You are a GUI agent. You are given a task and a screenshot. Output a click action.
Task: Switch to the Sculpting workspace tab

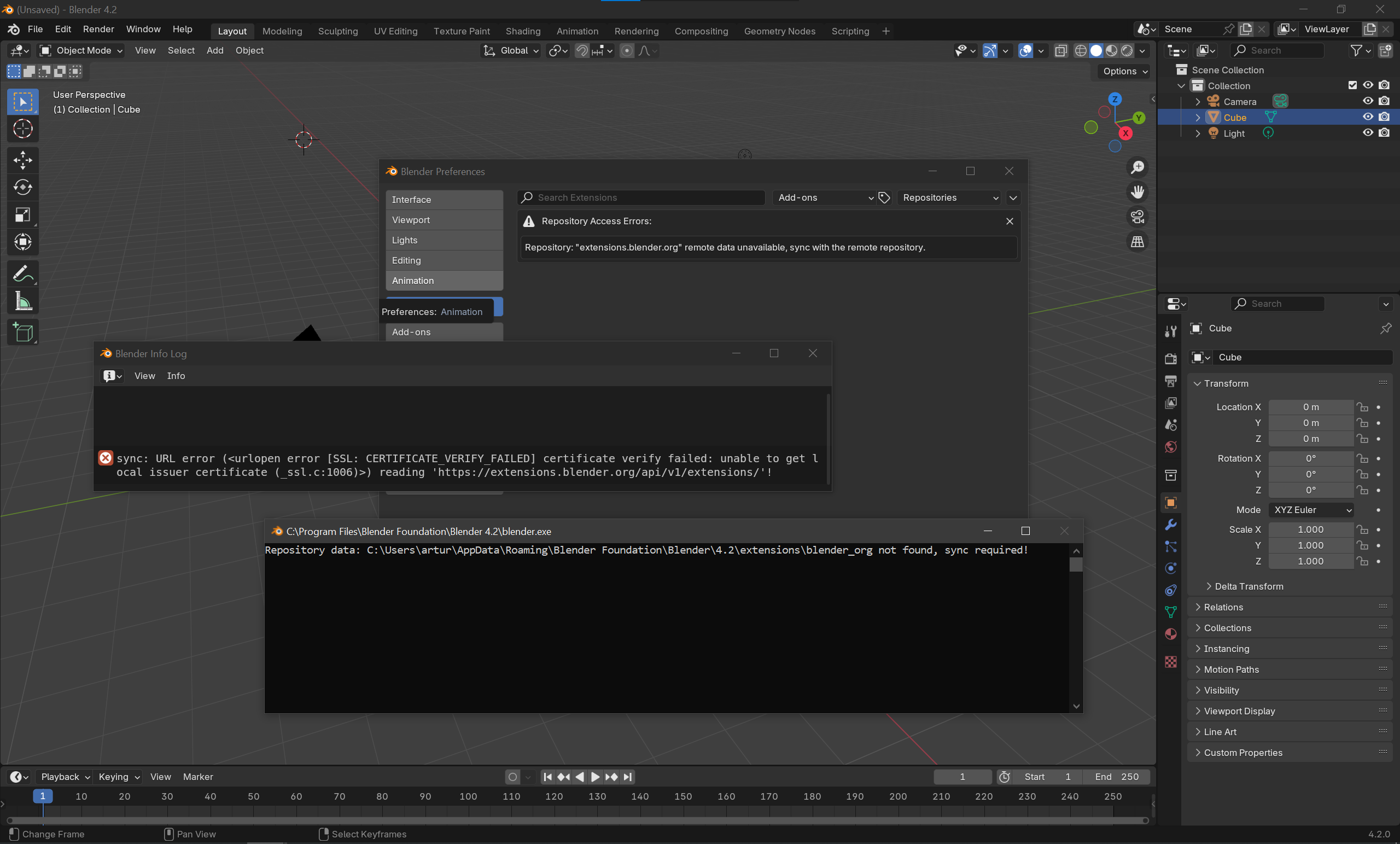point(337,31)
